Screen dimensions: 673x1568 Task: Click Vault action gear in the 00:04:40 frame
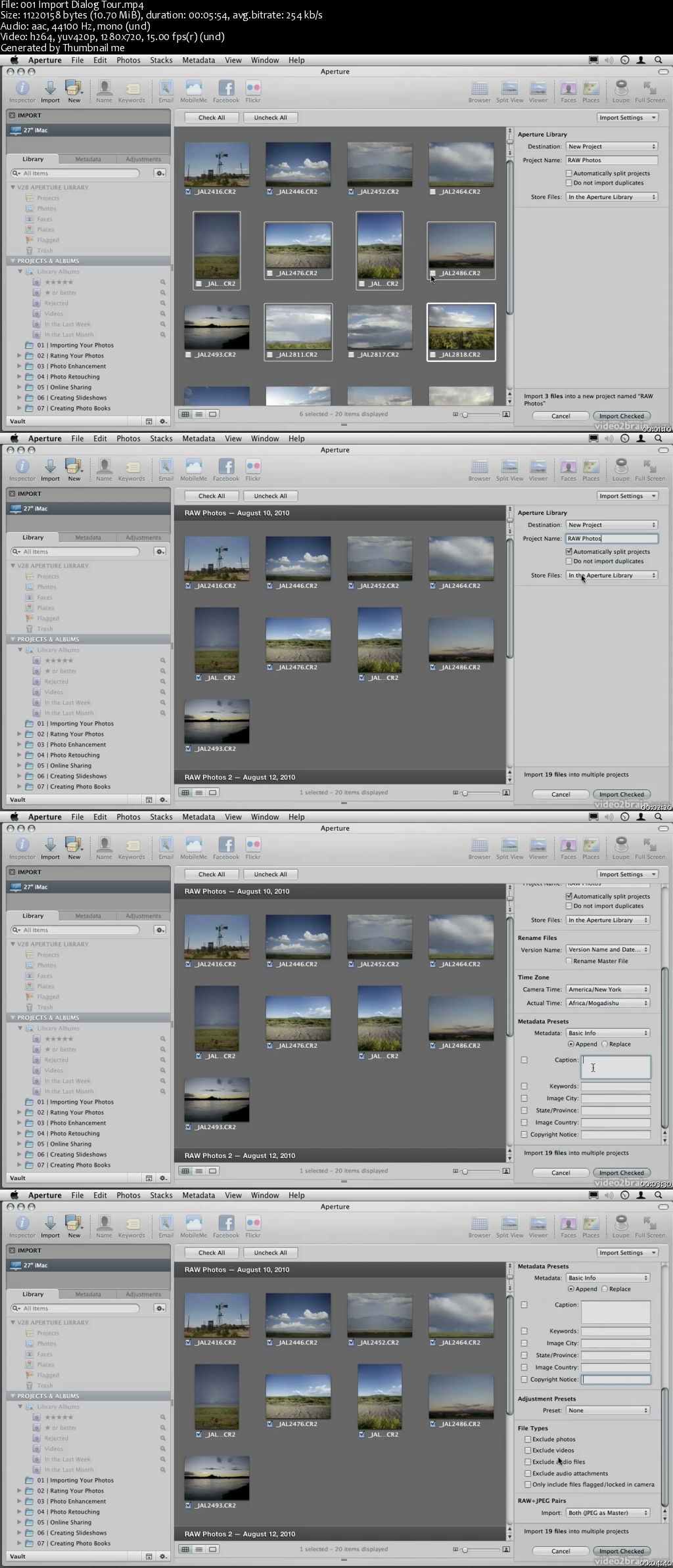point(162,1556)
